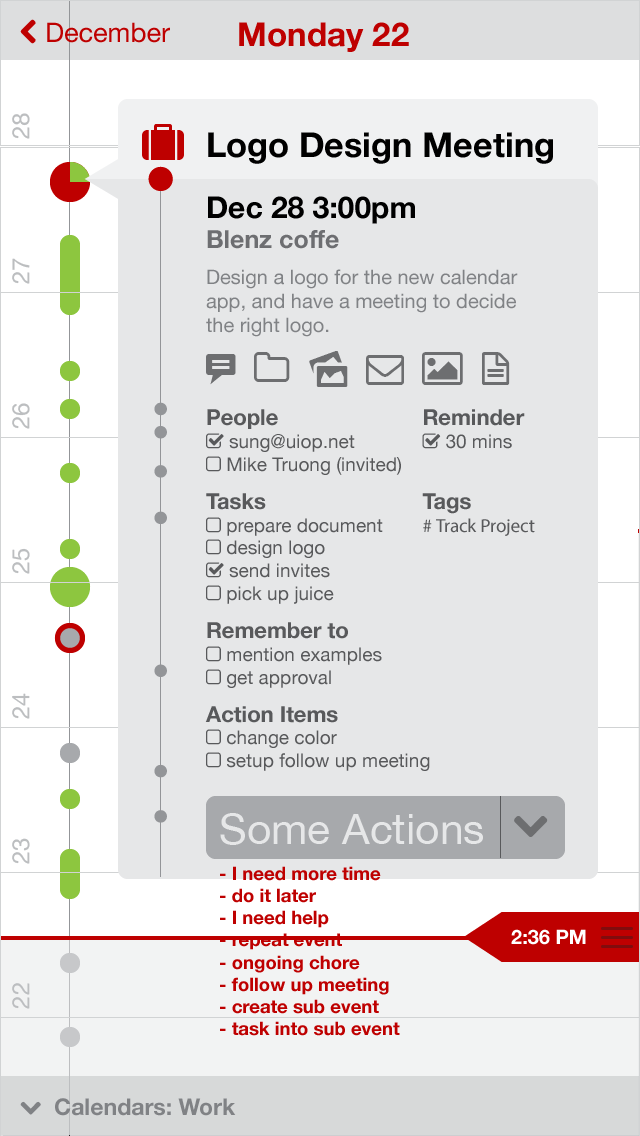The height and width of the screenshot is (1136, 640).
Task: Open the chat comments icon
Action: [221, 369]
